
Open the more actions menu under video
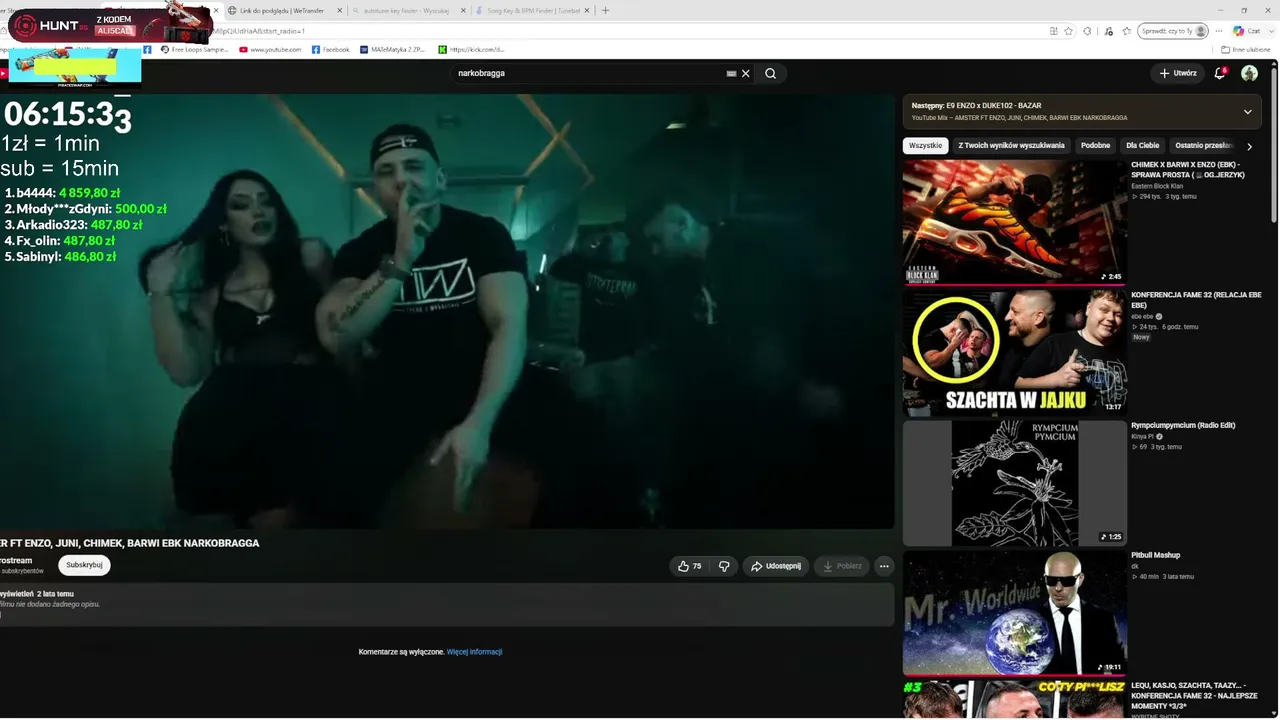click(883, 566)
